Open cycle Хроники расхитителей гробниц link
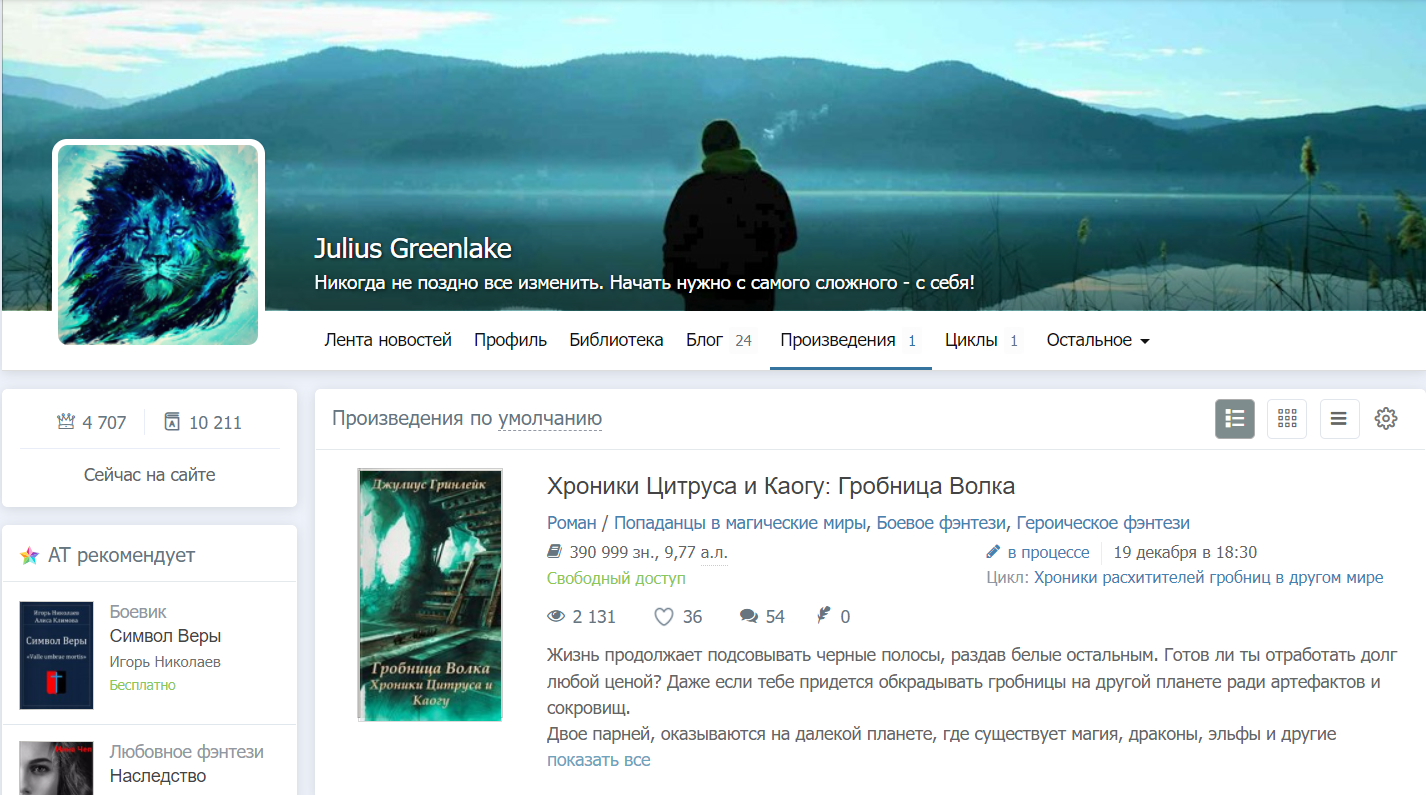The image size is (1426, 795). pos(1209,578)
